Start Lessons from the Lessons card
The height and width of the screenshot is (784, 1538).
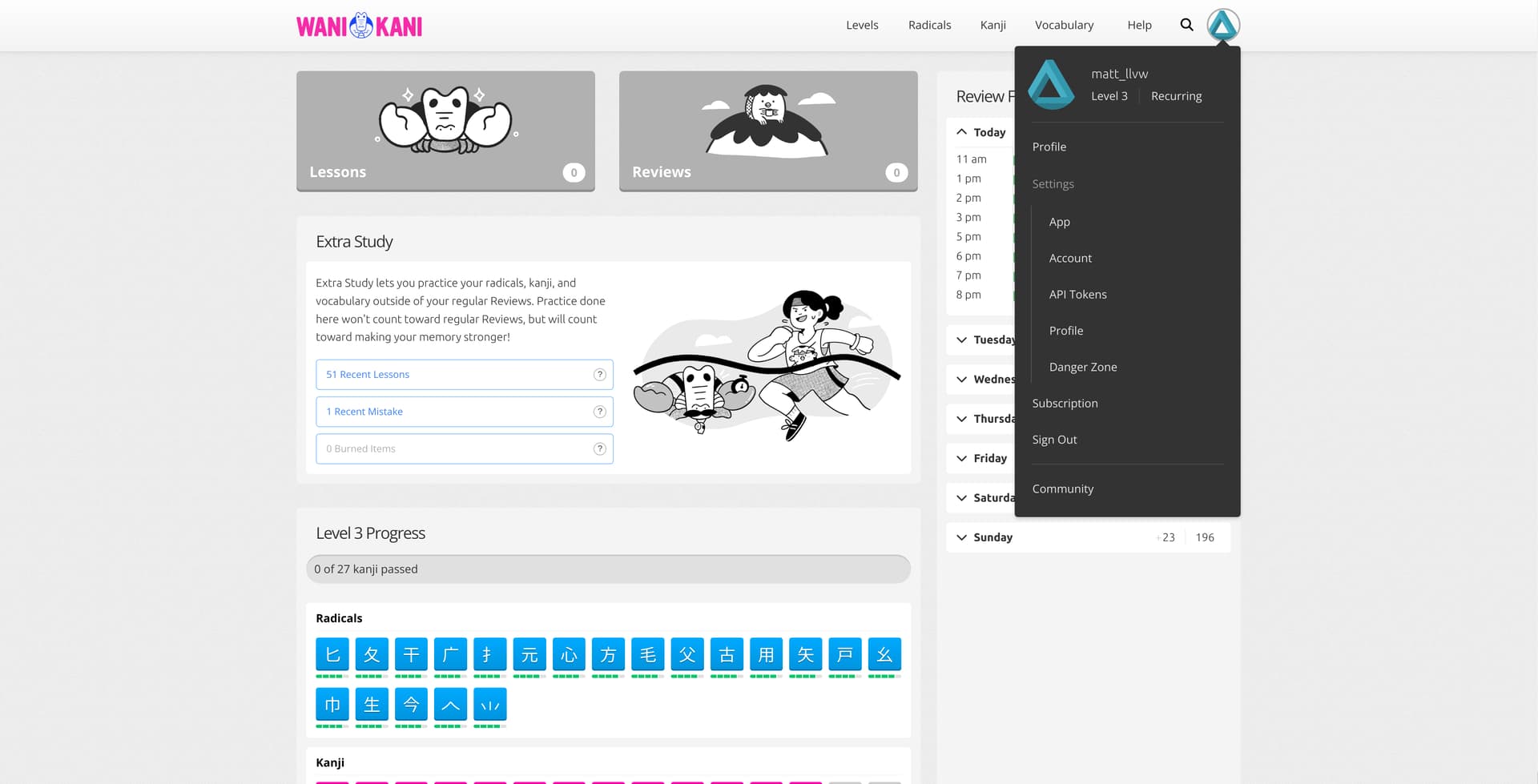click(x=445, y=131)
